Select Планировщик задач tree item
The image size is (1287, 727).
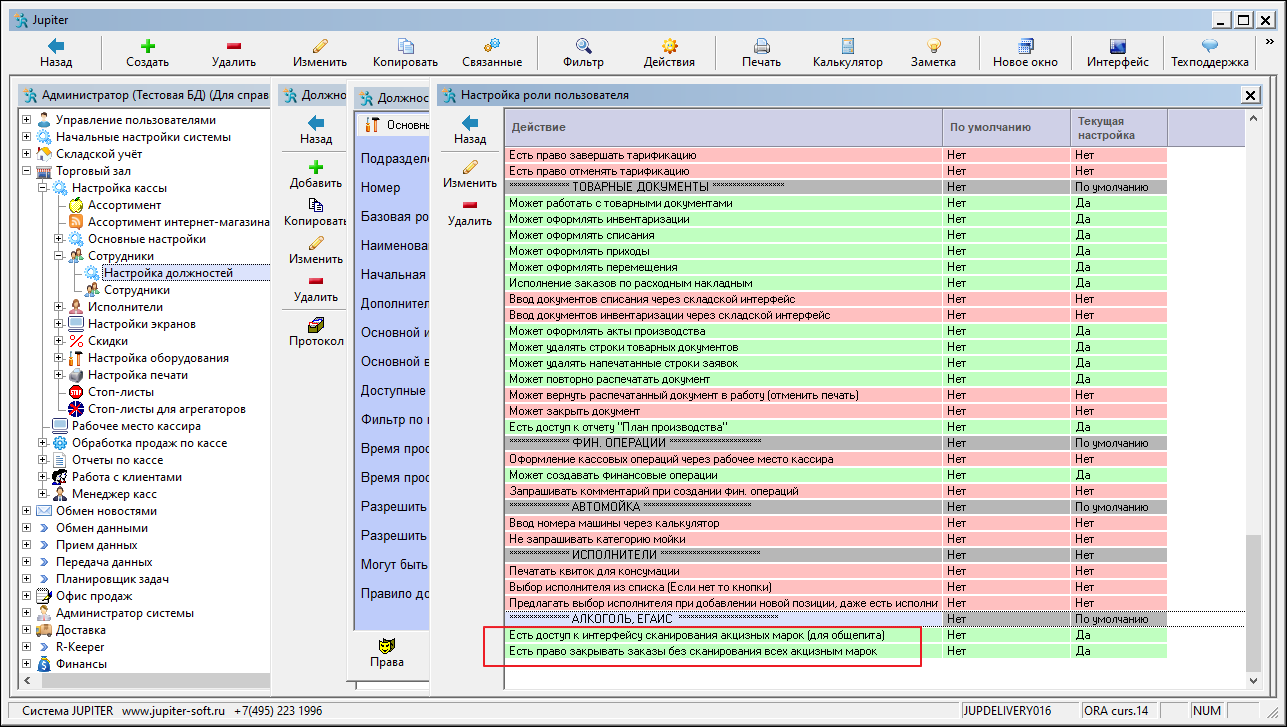pyautogui.click(x=112, y=579)
